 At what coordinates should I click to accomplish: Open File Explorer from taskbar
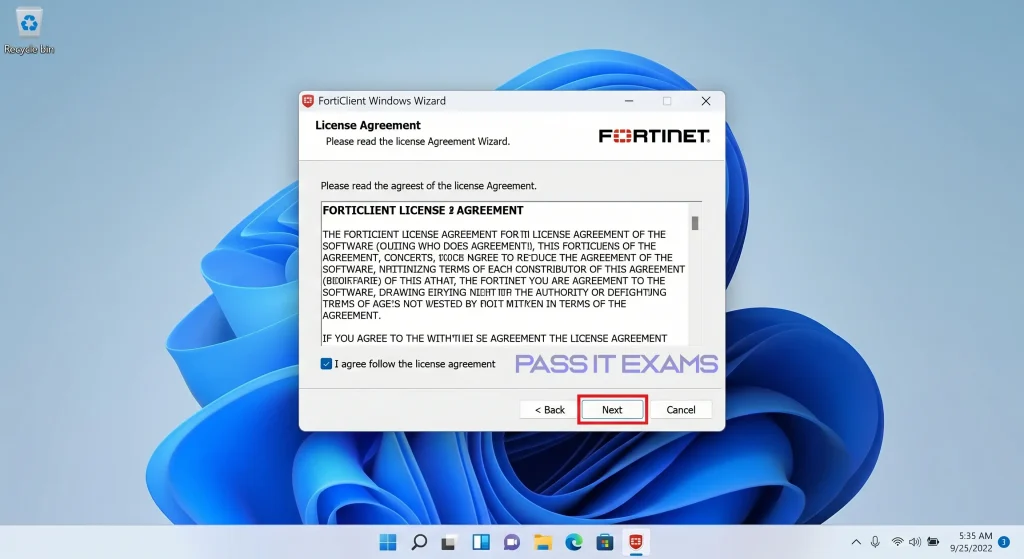click(x=543, y=542)
